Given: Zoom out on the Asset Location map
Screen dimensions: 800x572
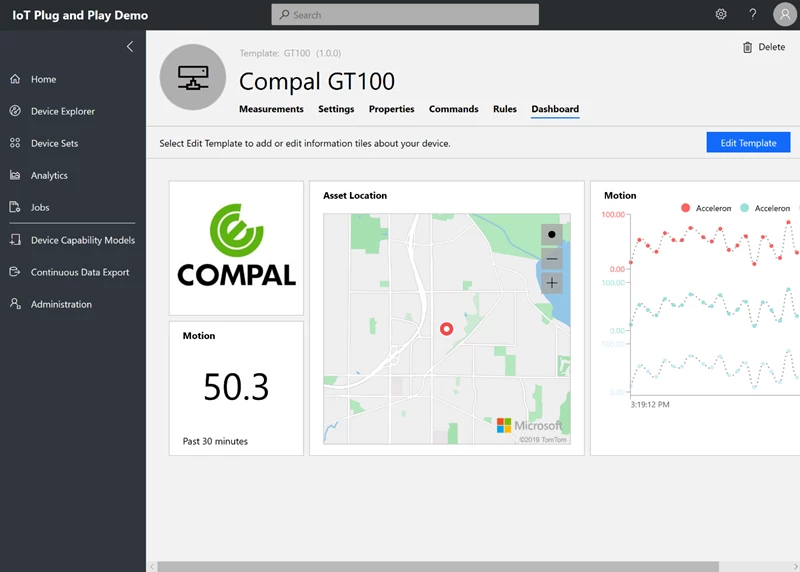Looking at the screenshot, I should point(552,259).
